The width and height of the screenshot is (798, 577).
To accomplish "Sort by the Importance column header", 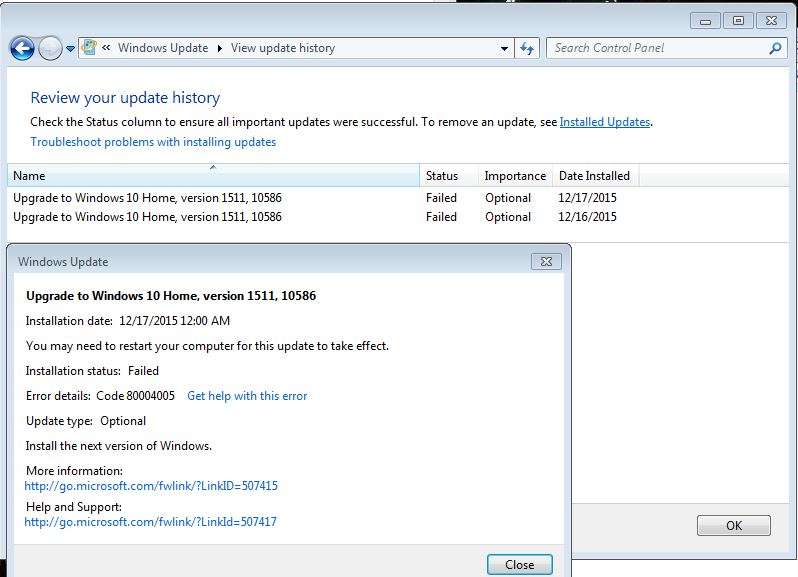I will click(x=515, y=176).
